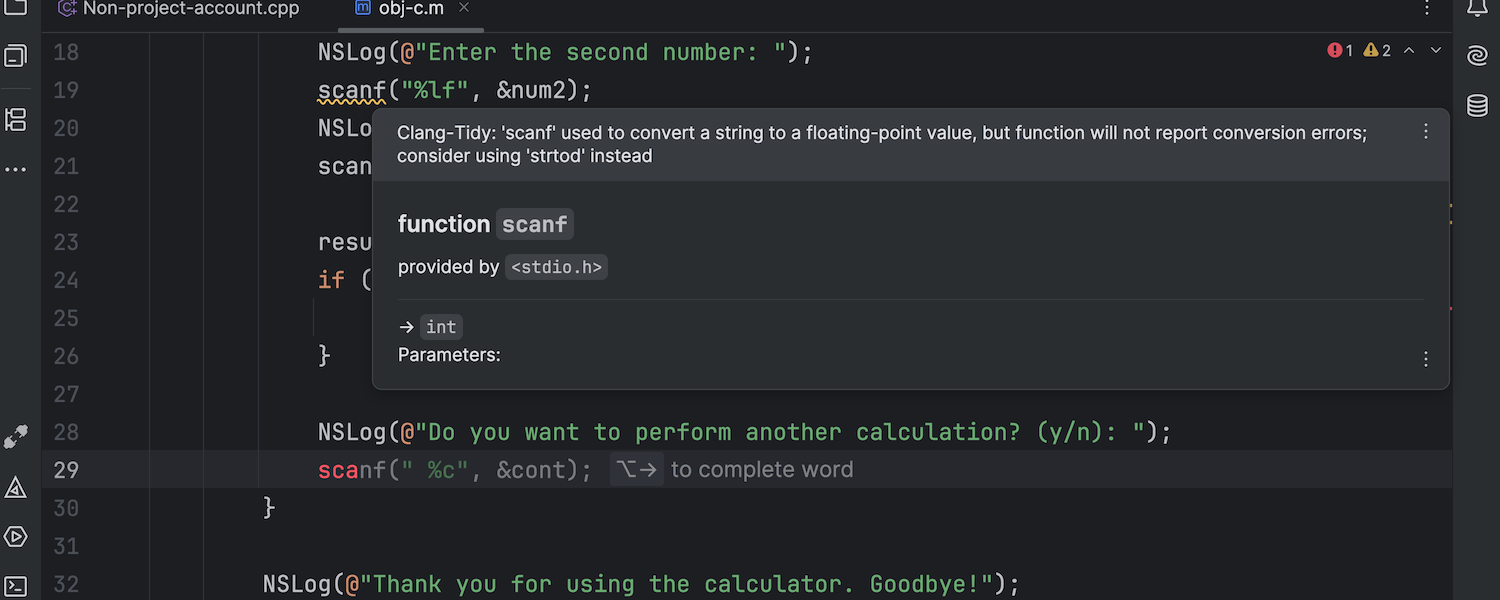This screenshot has width=1500, height=600.
Task: Open the Structure tool window
Action: pyautogui.click(x=16, y=120)
